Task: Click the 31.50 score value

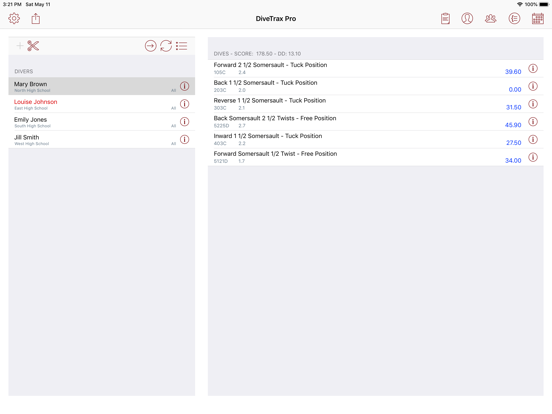Action: click(513, 107)
